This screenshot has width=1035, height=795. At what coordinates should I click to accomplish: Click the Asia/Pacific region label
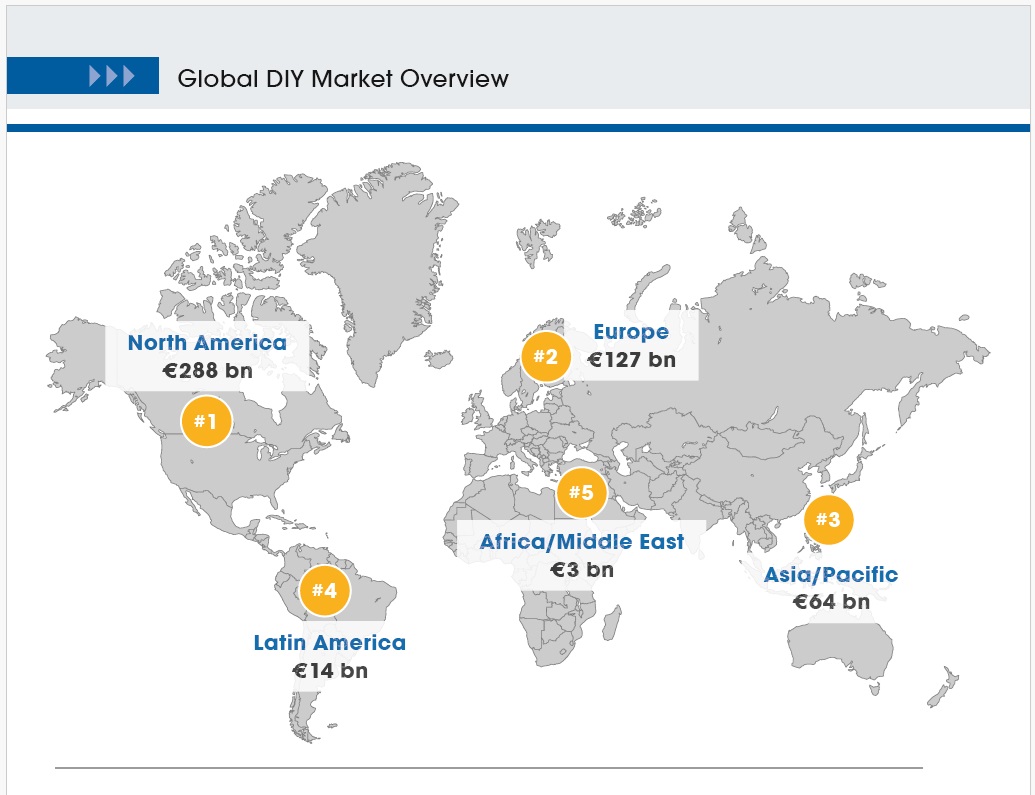coord(831,575)
